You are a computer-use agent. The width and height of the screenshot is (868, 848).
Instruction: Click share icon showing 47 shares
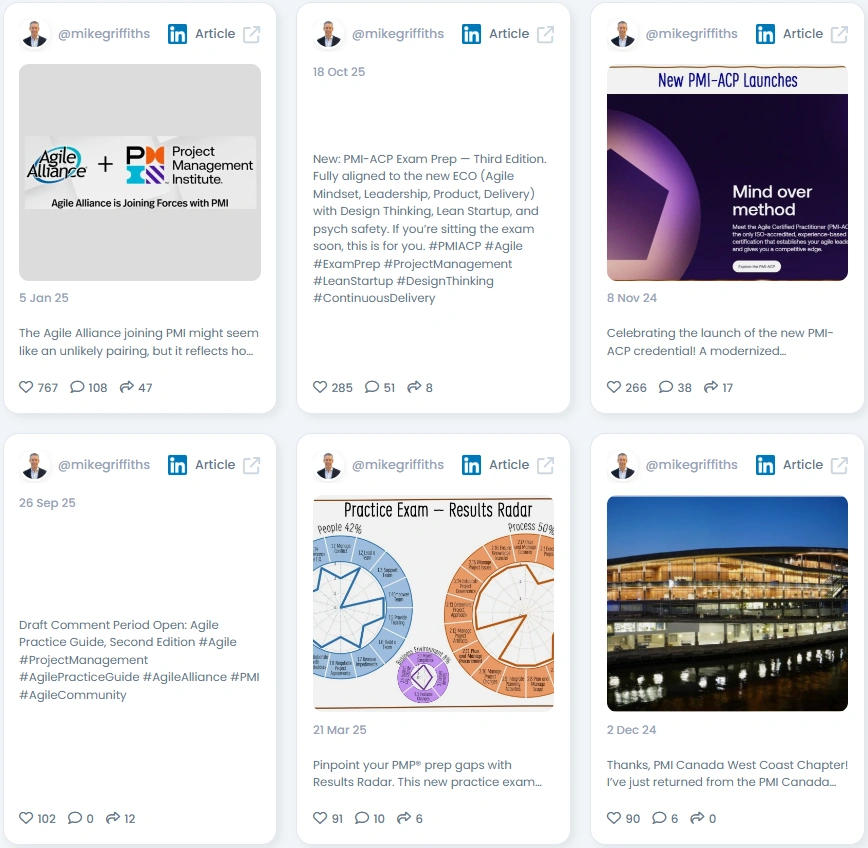point(127,387)
